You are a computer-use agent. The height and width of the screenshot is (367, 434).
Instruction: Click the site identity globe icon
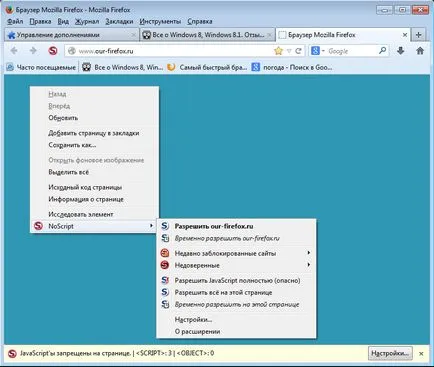[x=71, y=51]
